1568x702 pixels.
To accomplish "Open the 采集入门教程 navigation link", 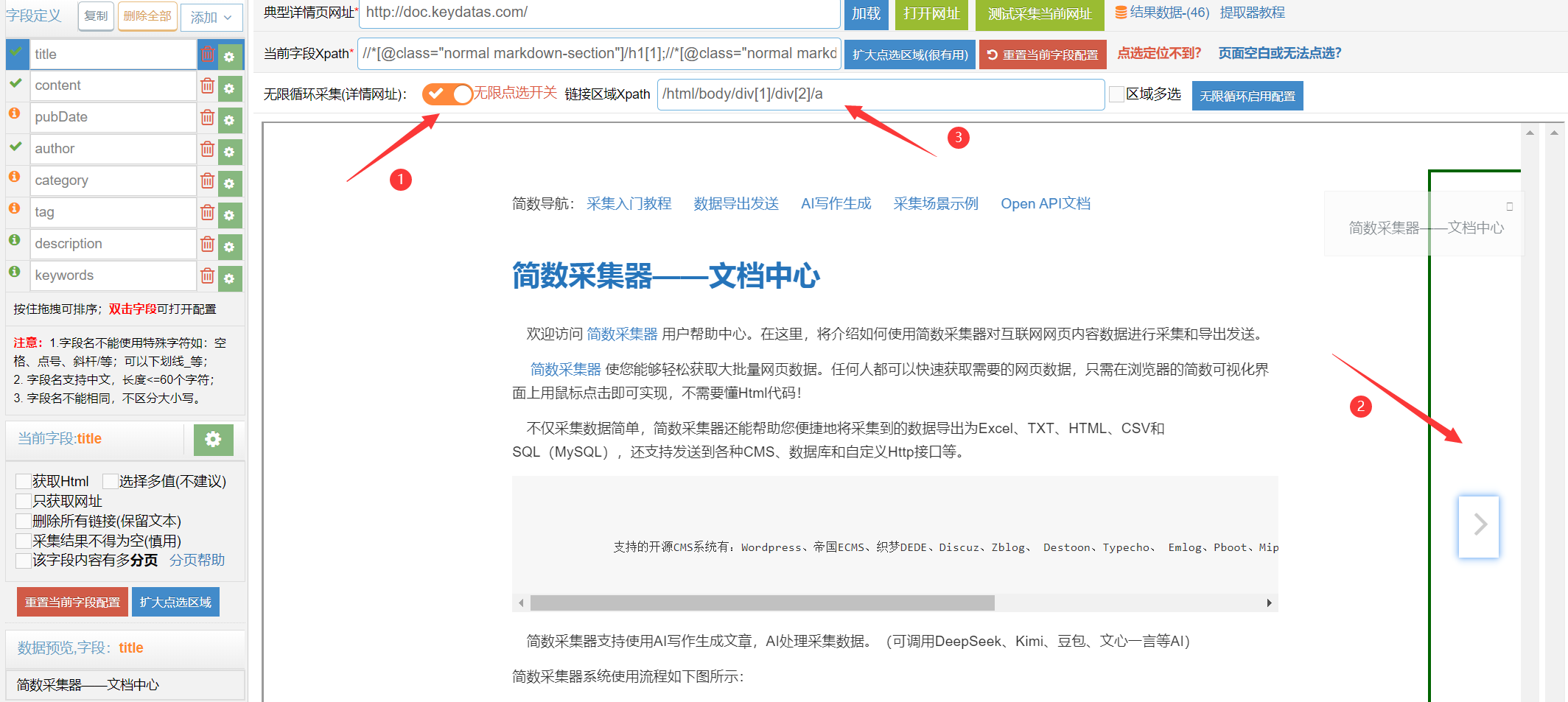I will tap(629, 204).
